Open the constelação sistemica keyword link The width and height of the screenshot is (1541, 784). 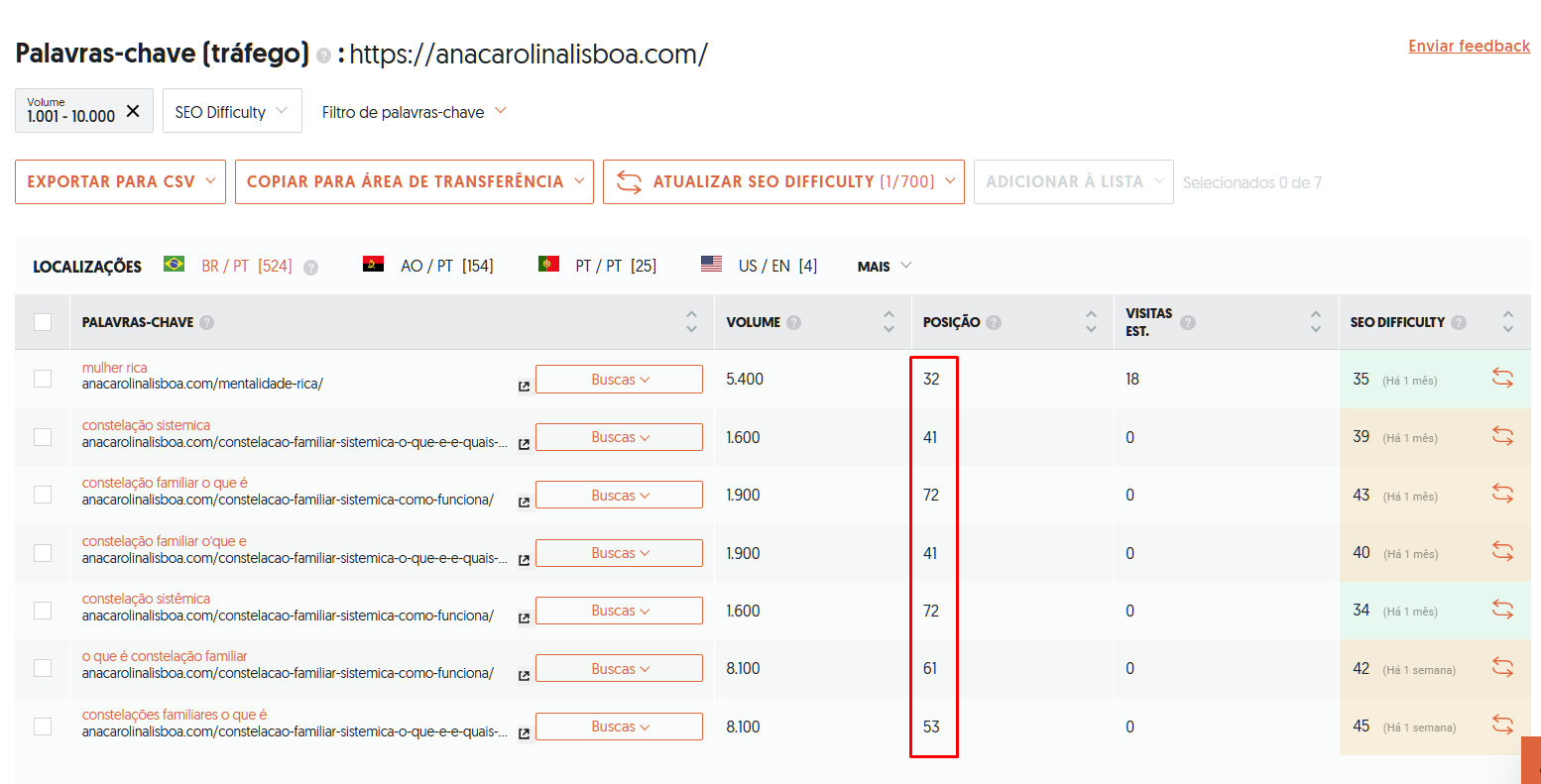tap(146, 425)
